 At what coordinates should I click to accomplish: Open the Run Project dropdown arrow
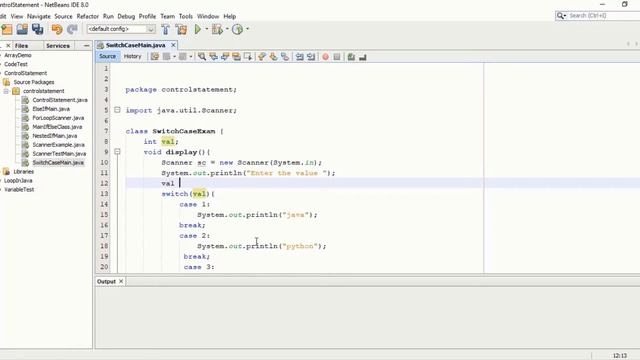(207, 29)
